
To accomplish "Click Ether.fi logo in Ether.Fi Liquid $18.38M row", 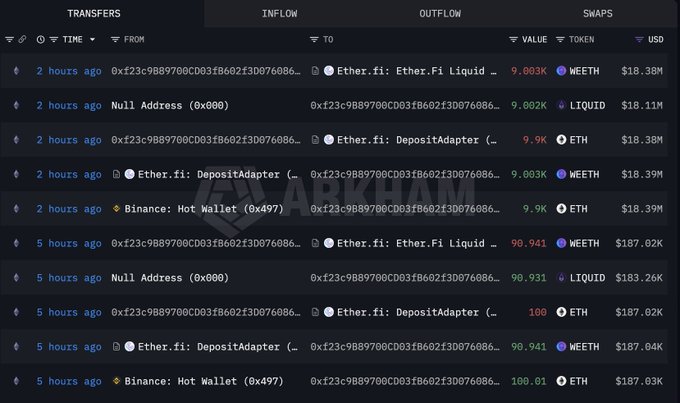I will (x=329, y=71).
